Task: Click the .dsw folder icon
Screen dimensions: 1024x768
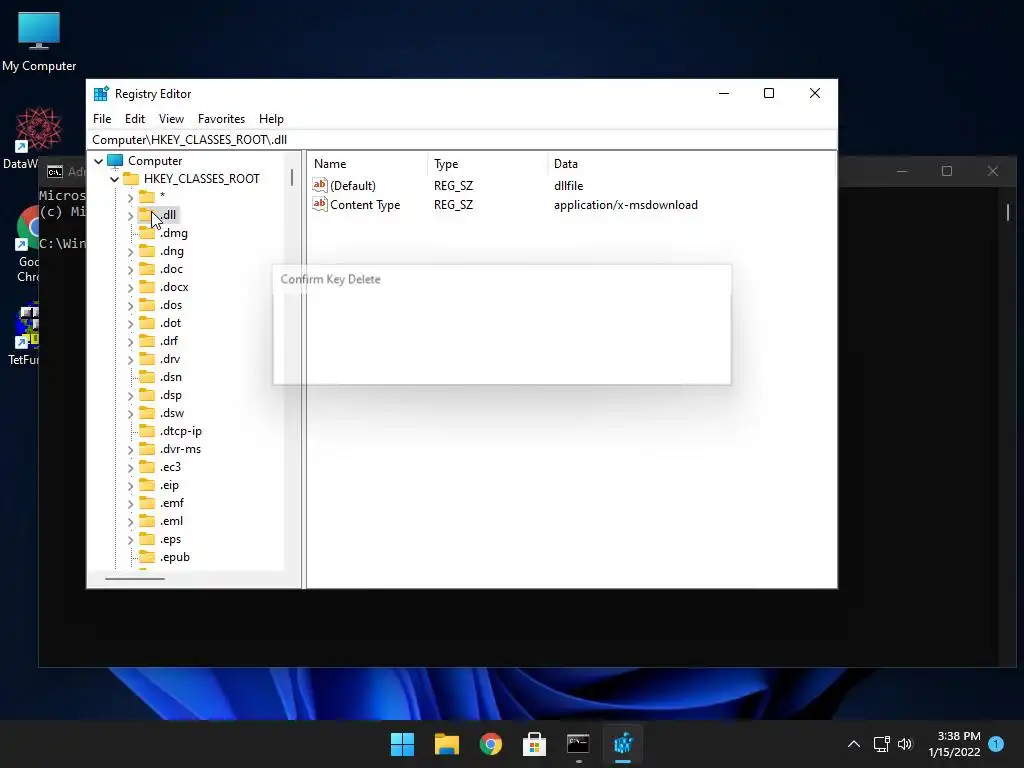Action: point(147,413)
